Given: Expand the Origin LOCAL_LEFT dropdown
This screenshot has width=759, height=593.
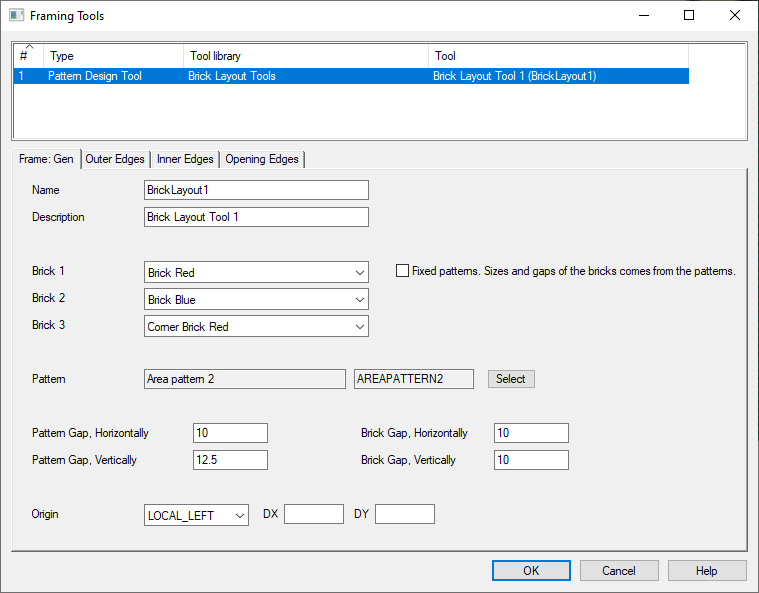Looking at the screenshot, I should click(197, 514).
